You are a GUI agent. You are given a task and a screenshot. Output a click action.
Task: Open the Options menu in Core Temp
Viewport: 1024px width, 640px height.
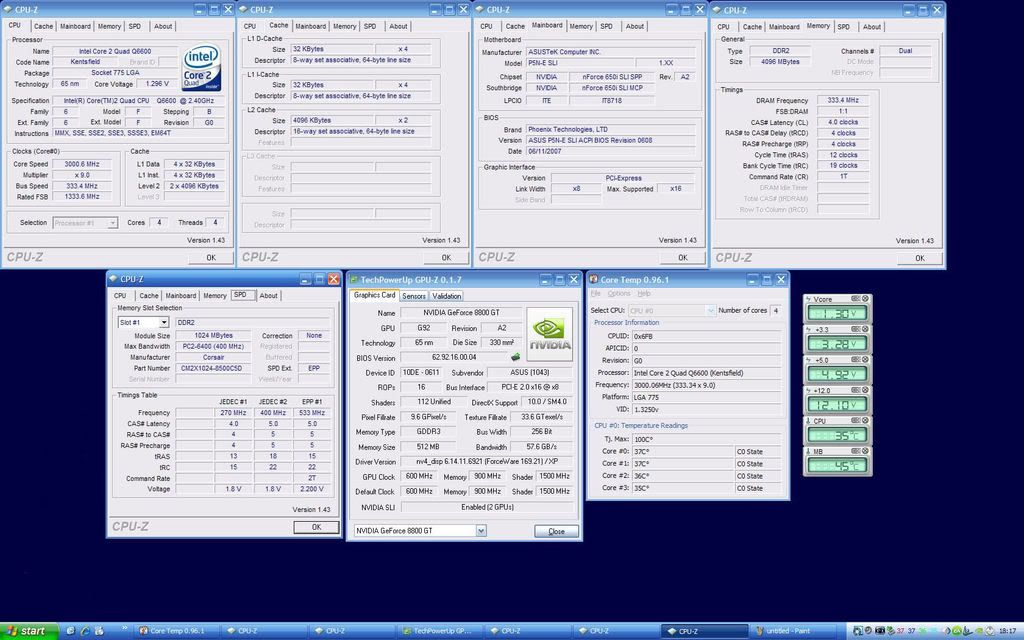tap(619, 294)
